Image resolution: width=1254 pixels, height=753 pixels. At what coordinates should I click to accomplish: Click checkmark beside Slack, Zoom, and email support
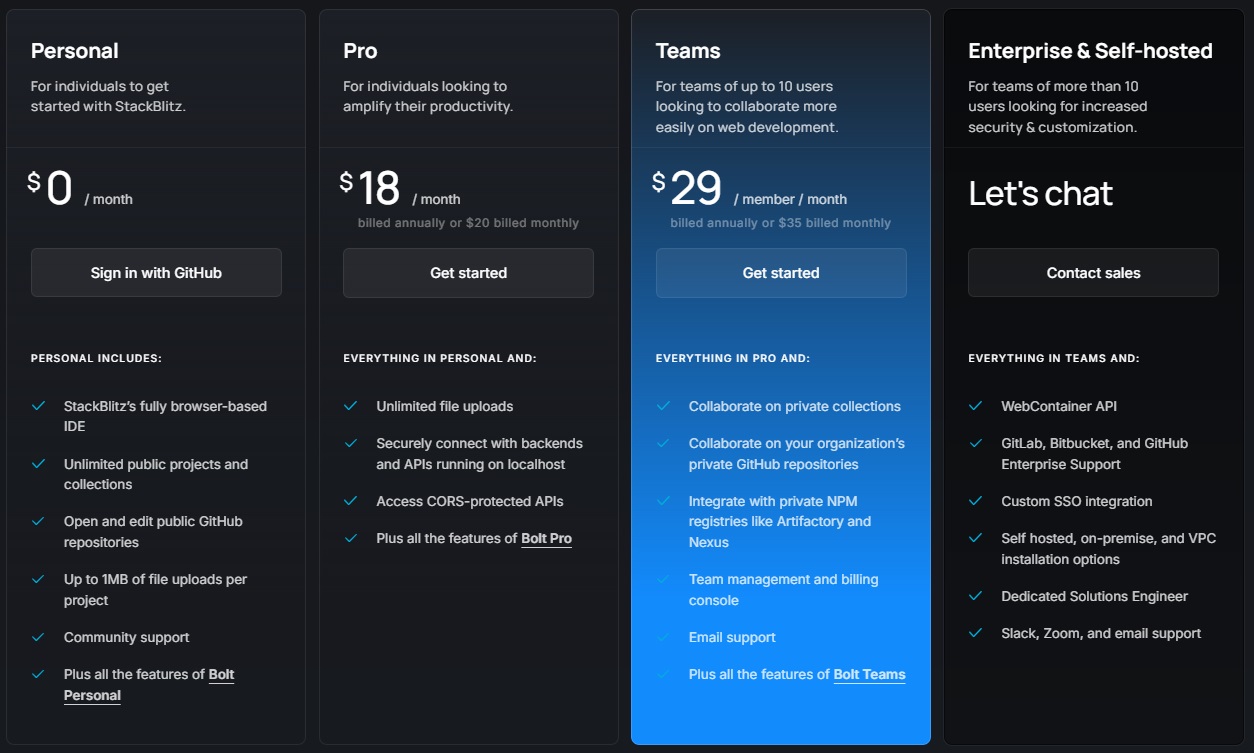point(976,633)
